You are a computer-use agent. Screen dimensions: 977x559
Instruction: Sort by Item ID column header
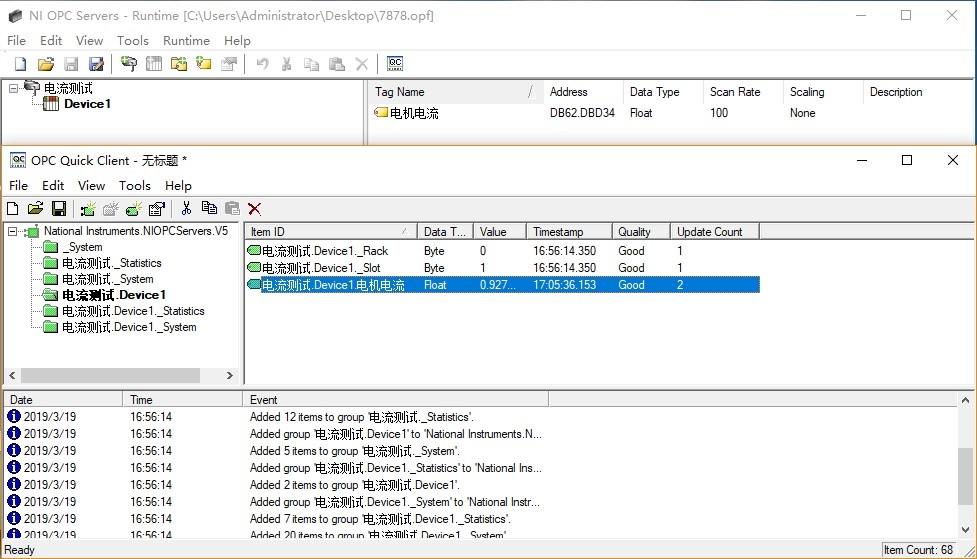(x=330, y=232)
